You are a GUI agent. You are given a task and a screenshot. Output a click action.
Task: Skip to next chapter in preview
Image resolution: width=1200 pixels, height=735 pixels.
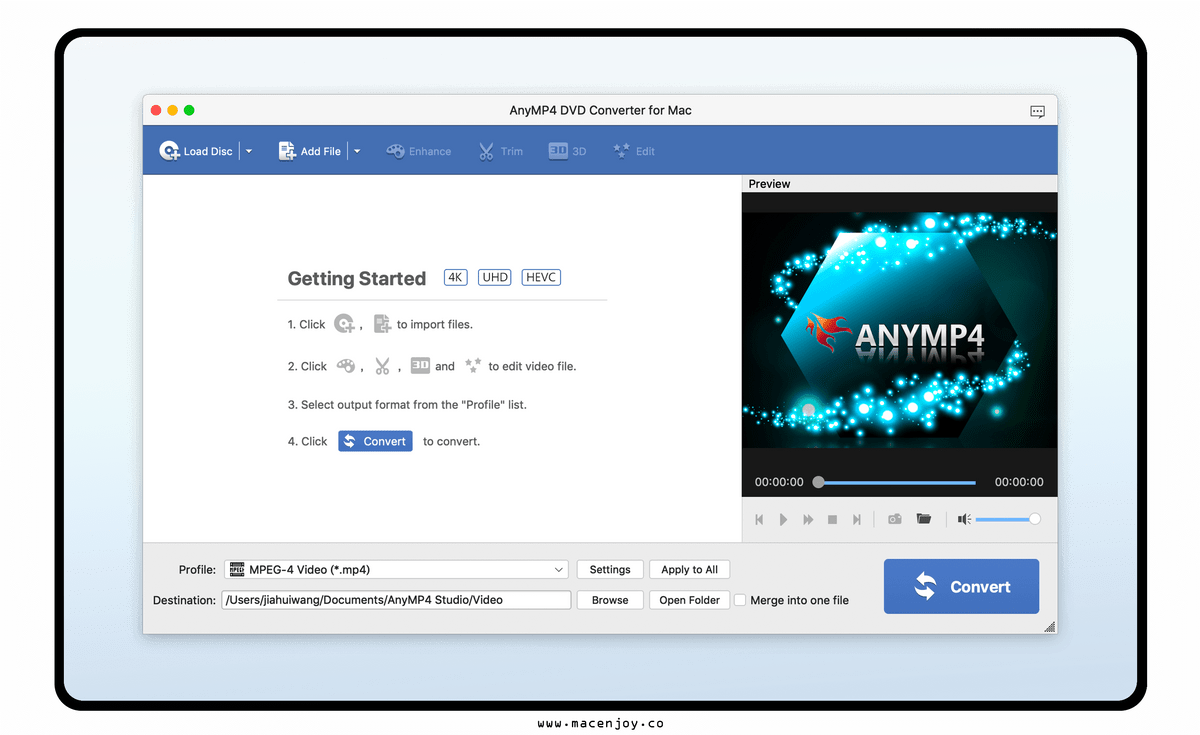click(x=857, y=519)
